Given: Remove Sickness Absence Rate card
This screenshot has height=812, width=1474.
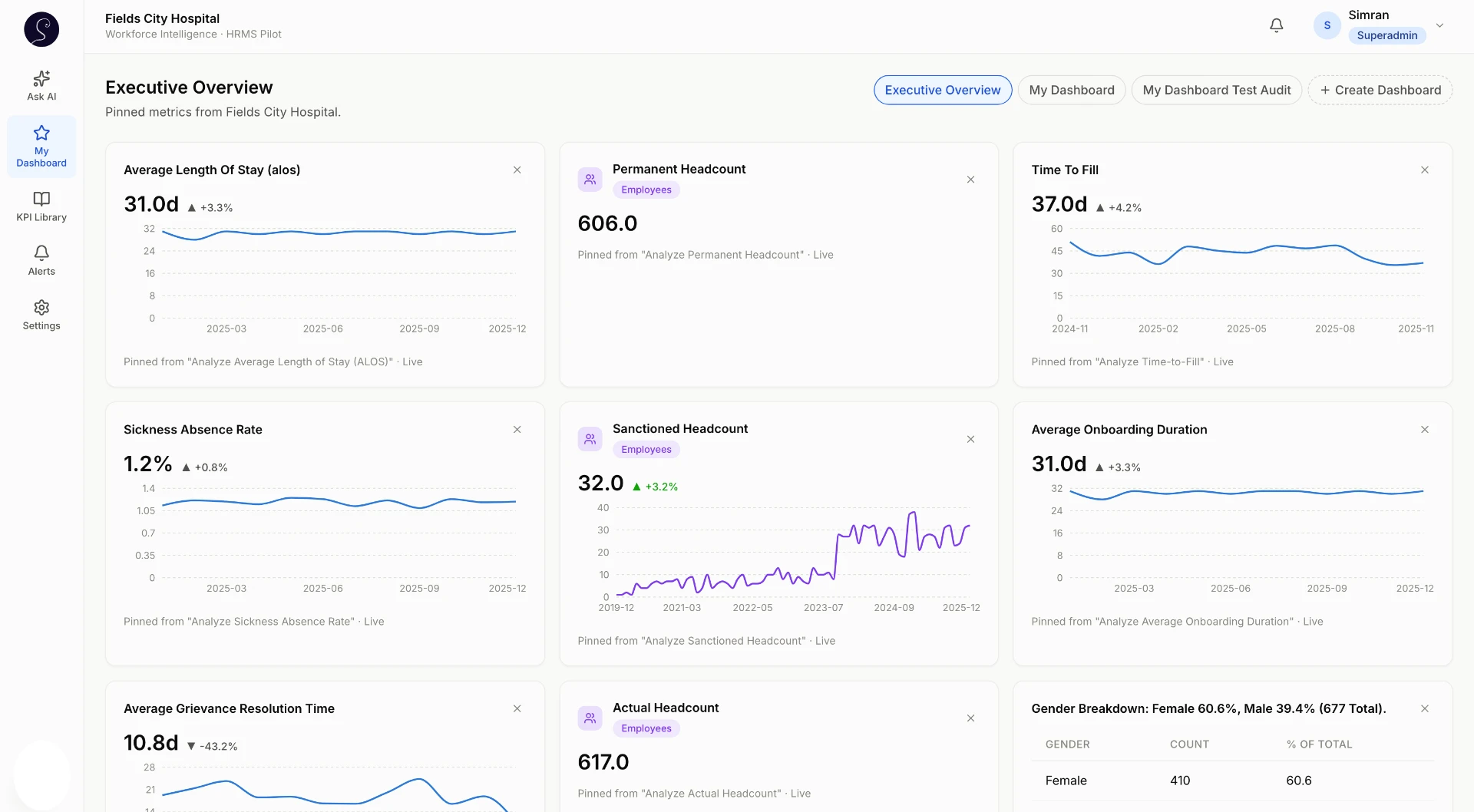Looking at the screenshot, I should coord(517,430).
